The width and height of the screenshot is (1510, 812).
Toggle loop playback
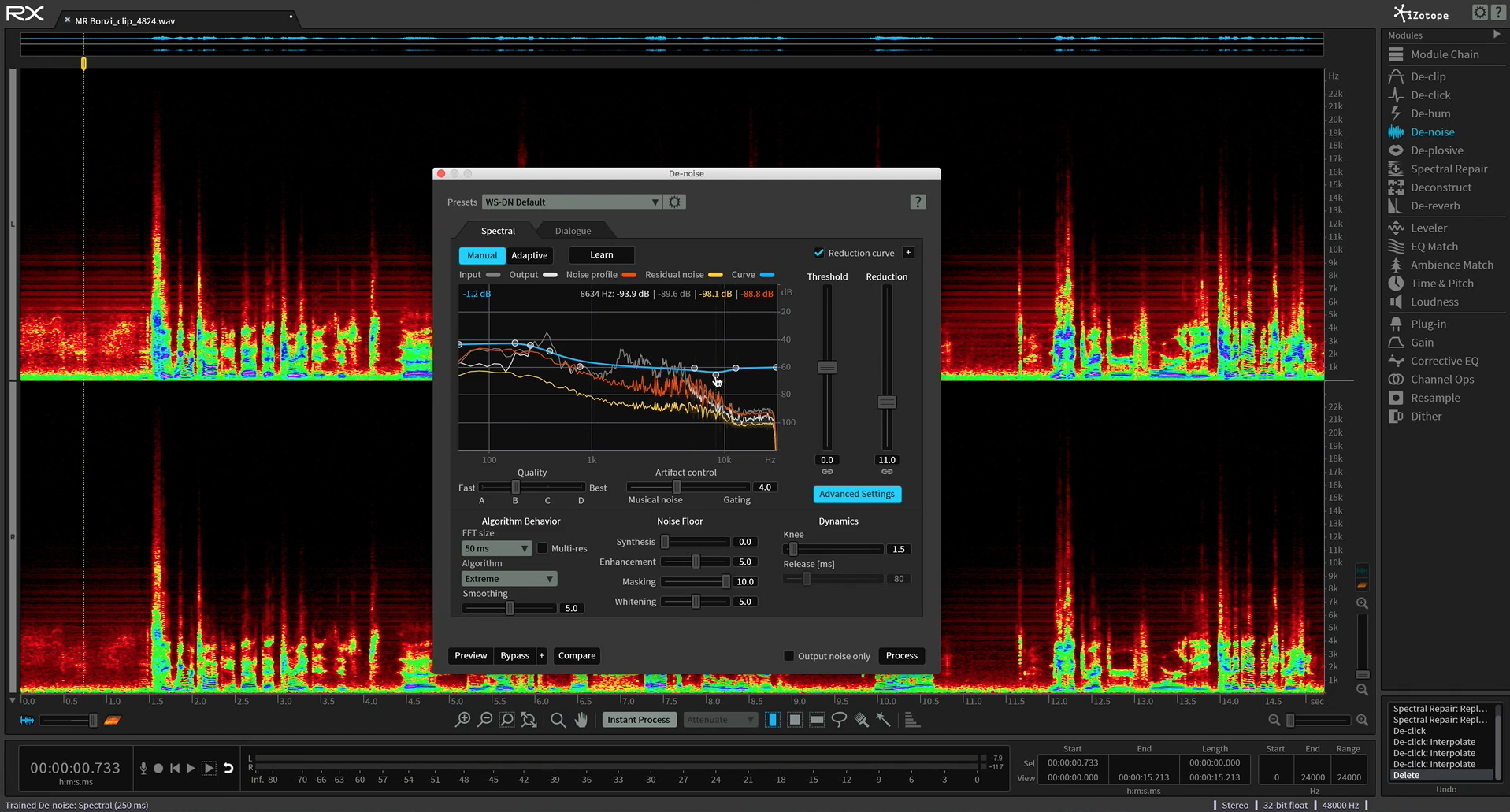pos(228,768)
